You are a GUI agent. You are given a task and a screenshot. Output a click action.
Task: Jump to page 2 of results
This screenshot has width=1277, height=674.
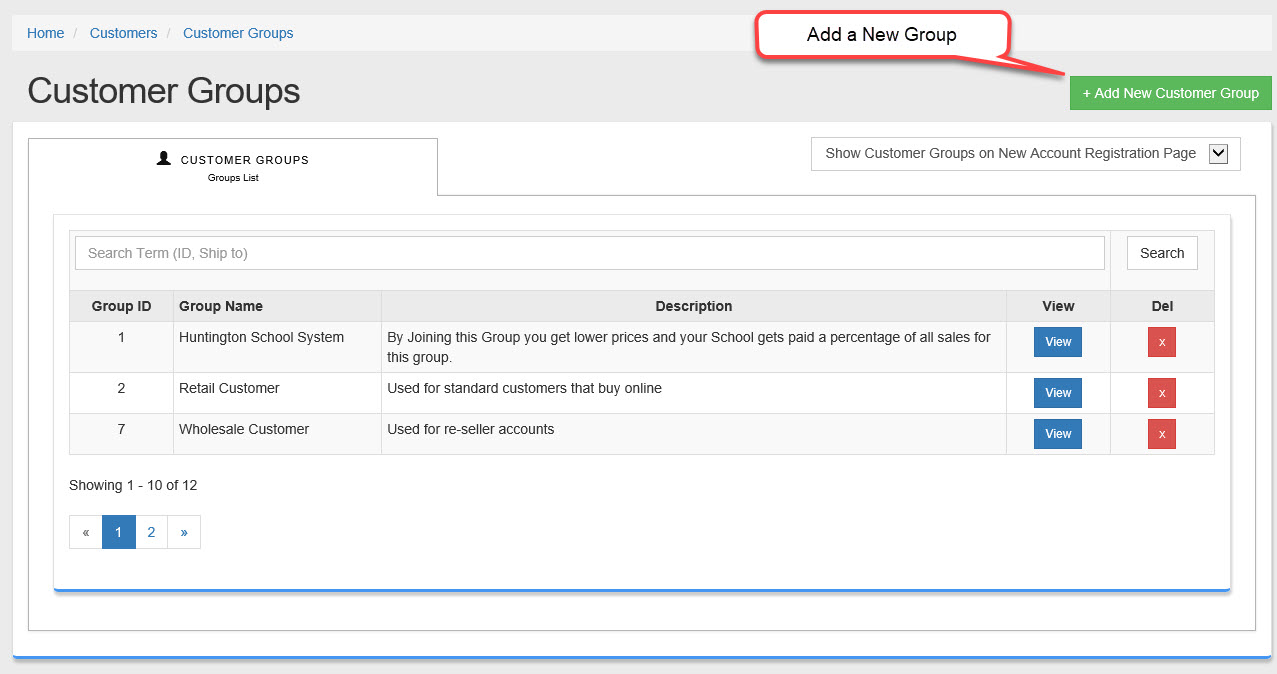tap(151, 532)
